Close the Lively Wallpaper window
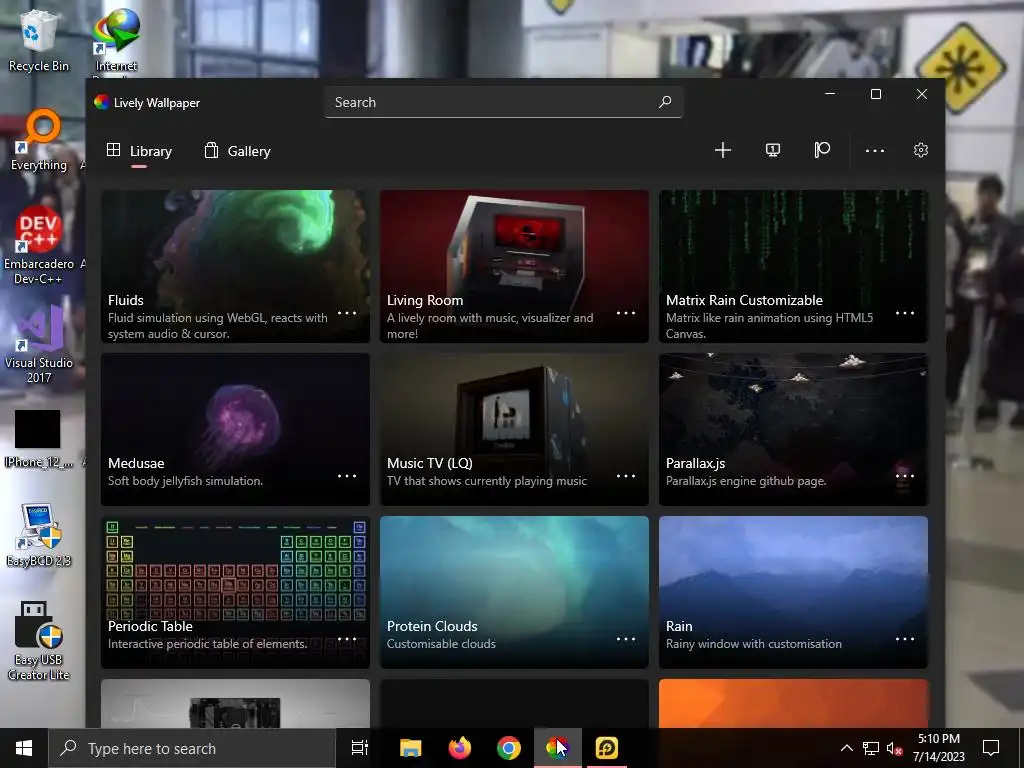 [921, 94]
